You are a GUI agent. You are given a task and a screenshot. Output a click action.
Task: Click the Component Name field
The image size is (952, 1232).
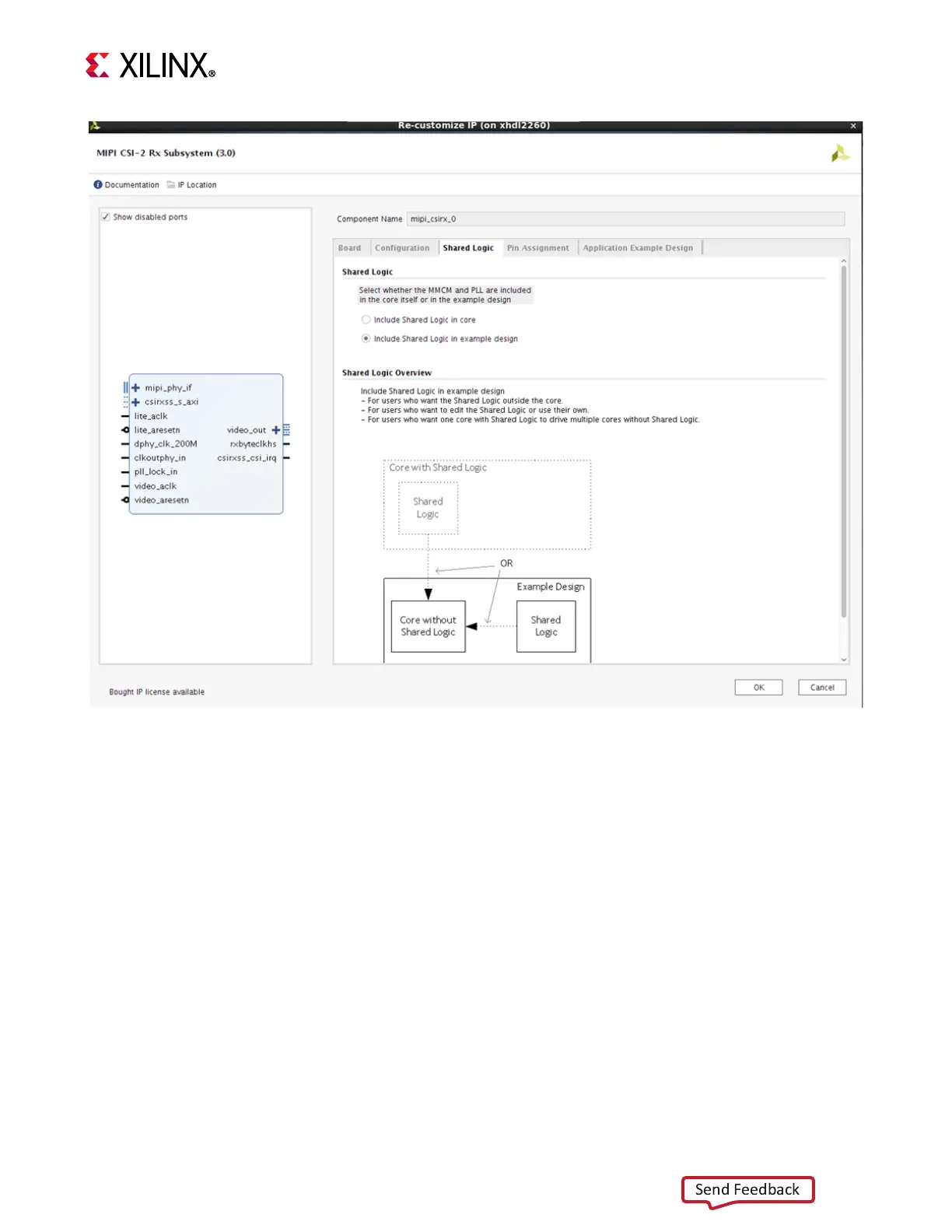(625, 219)
